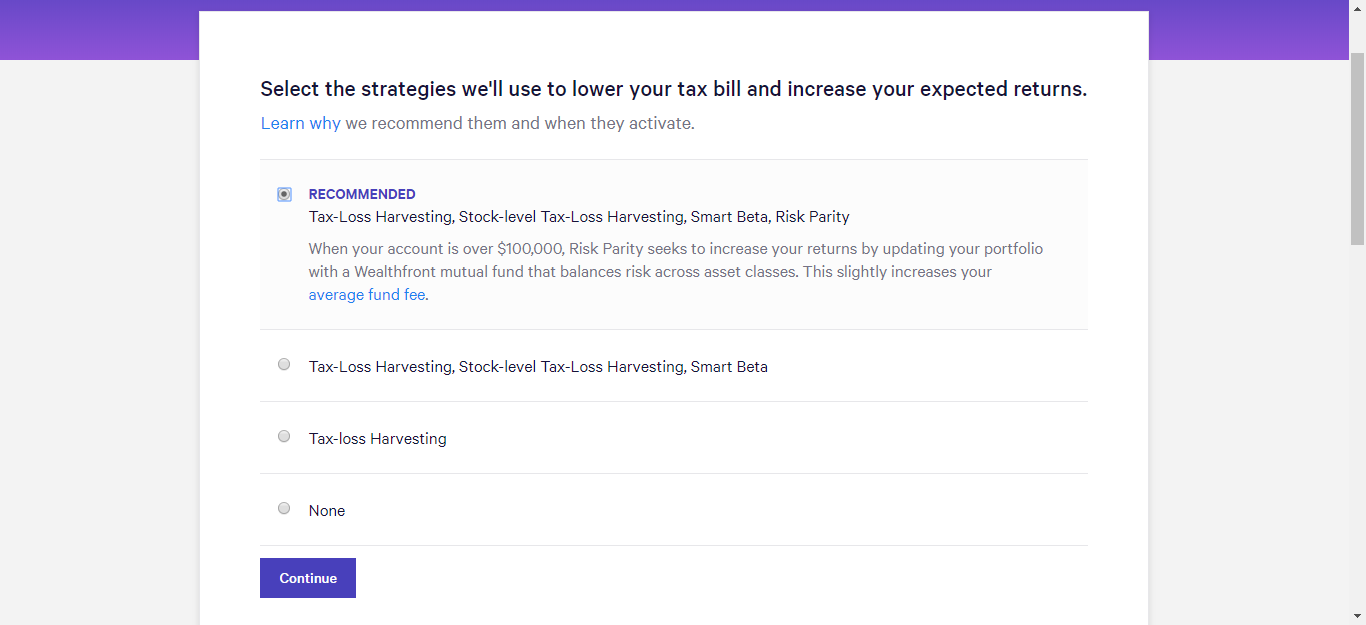Follow the average fund fee link
Image resolution: width=1366 pixels, height=625 pixels.
click(x=367, y=295)
